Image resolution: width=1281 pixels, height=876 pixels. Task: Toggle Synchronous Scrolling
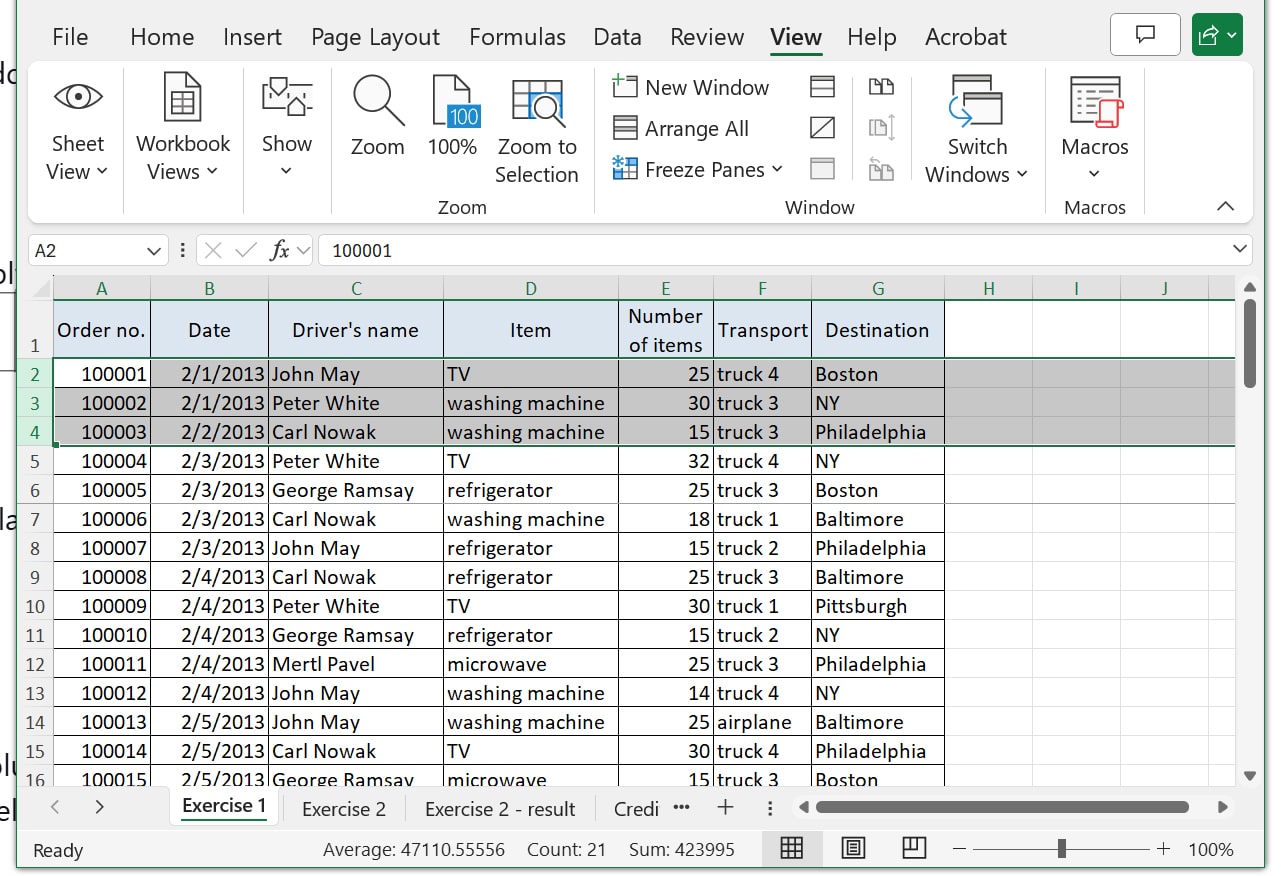click(882, 128)
